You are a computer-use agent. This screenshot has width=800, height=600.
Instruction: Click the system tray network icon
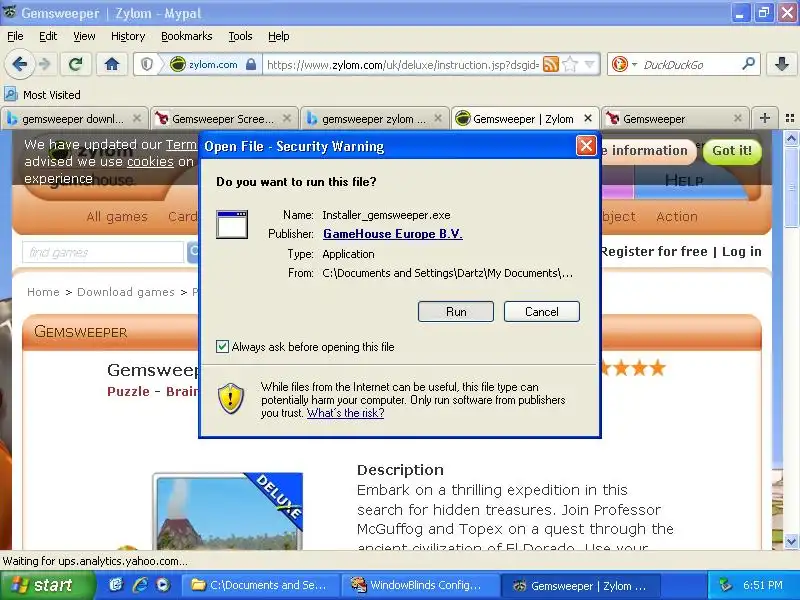tap(725, 585)
